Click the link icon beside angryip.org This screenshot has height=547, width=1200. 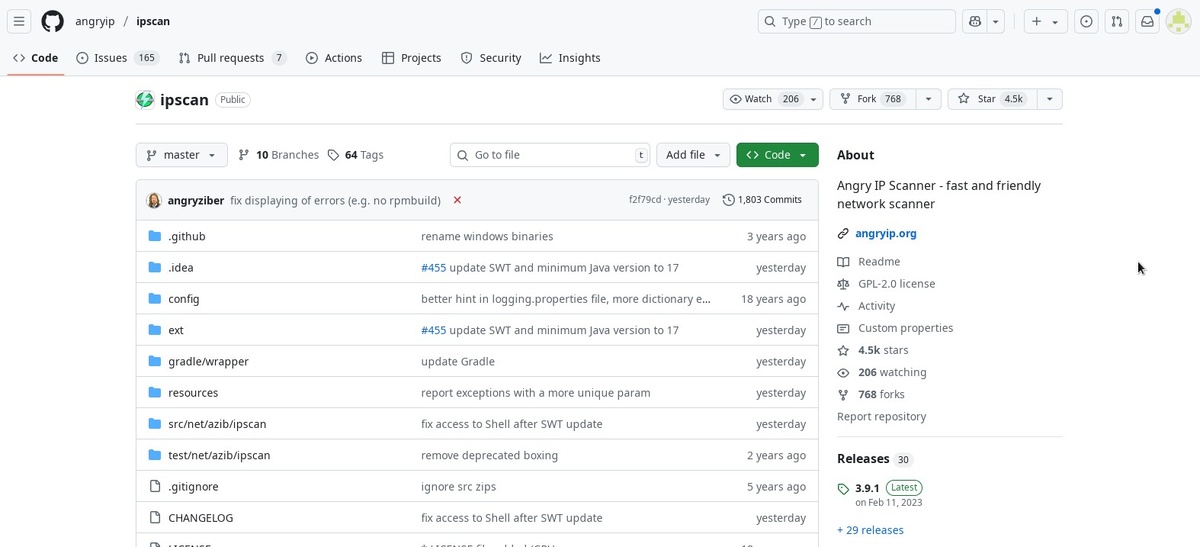click(843, 234)
